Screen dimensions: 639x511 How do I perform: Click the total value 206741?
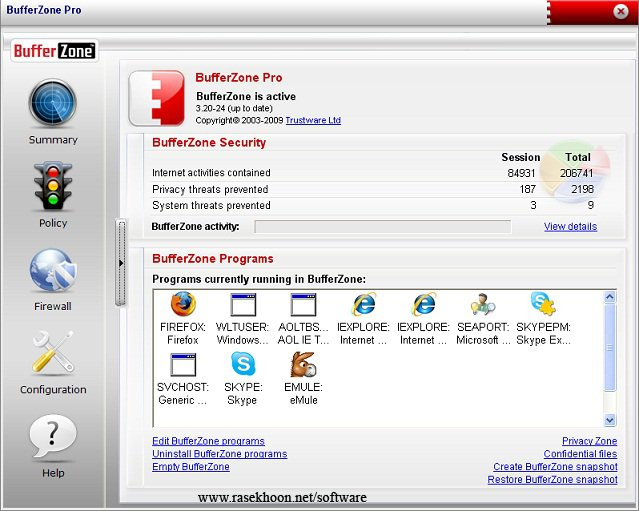tap(576, 173)
